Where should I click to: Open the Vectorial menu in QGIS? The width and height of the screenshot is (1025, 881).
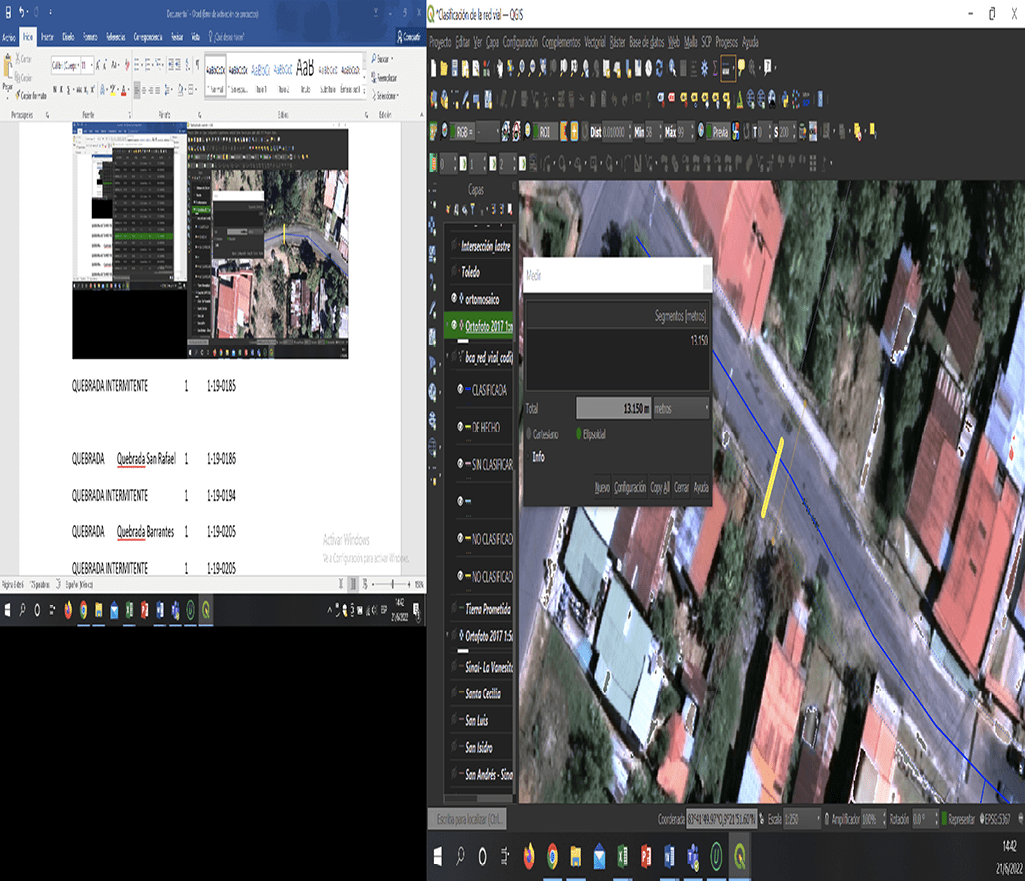594,42
